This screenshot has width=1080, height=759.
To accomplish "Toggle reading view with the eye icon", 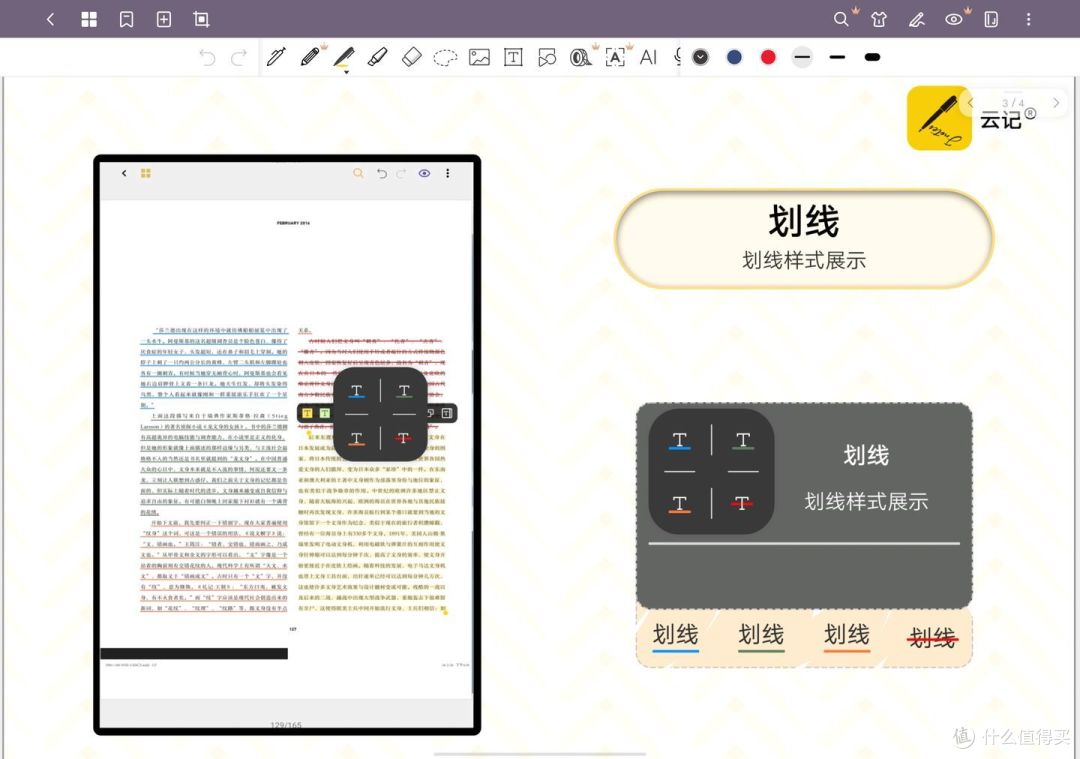I will 955,18.
